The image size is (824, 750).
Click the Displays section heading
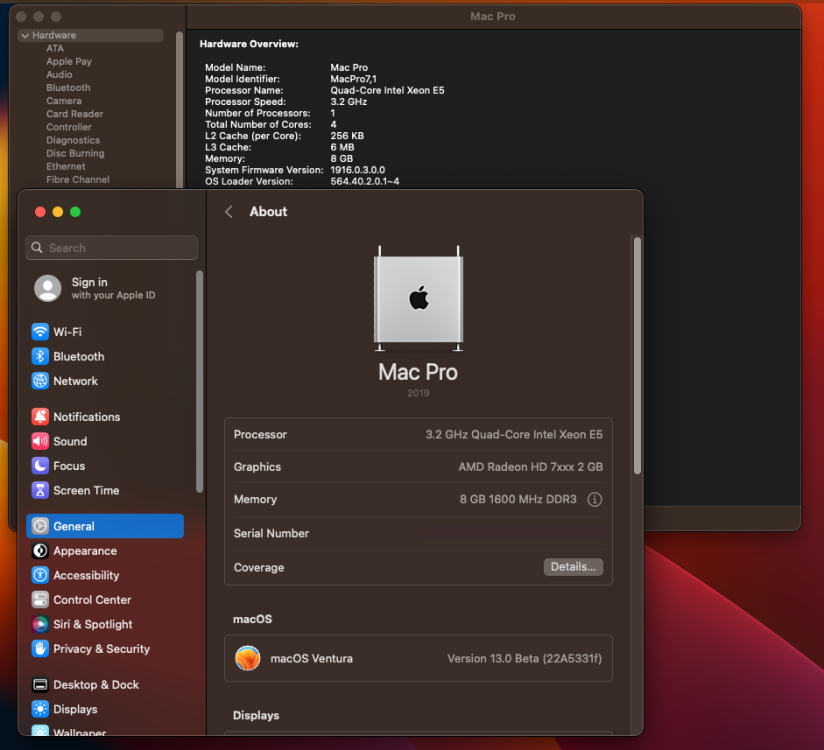coord(256,715)
